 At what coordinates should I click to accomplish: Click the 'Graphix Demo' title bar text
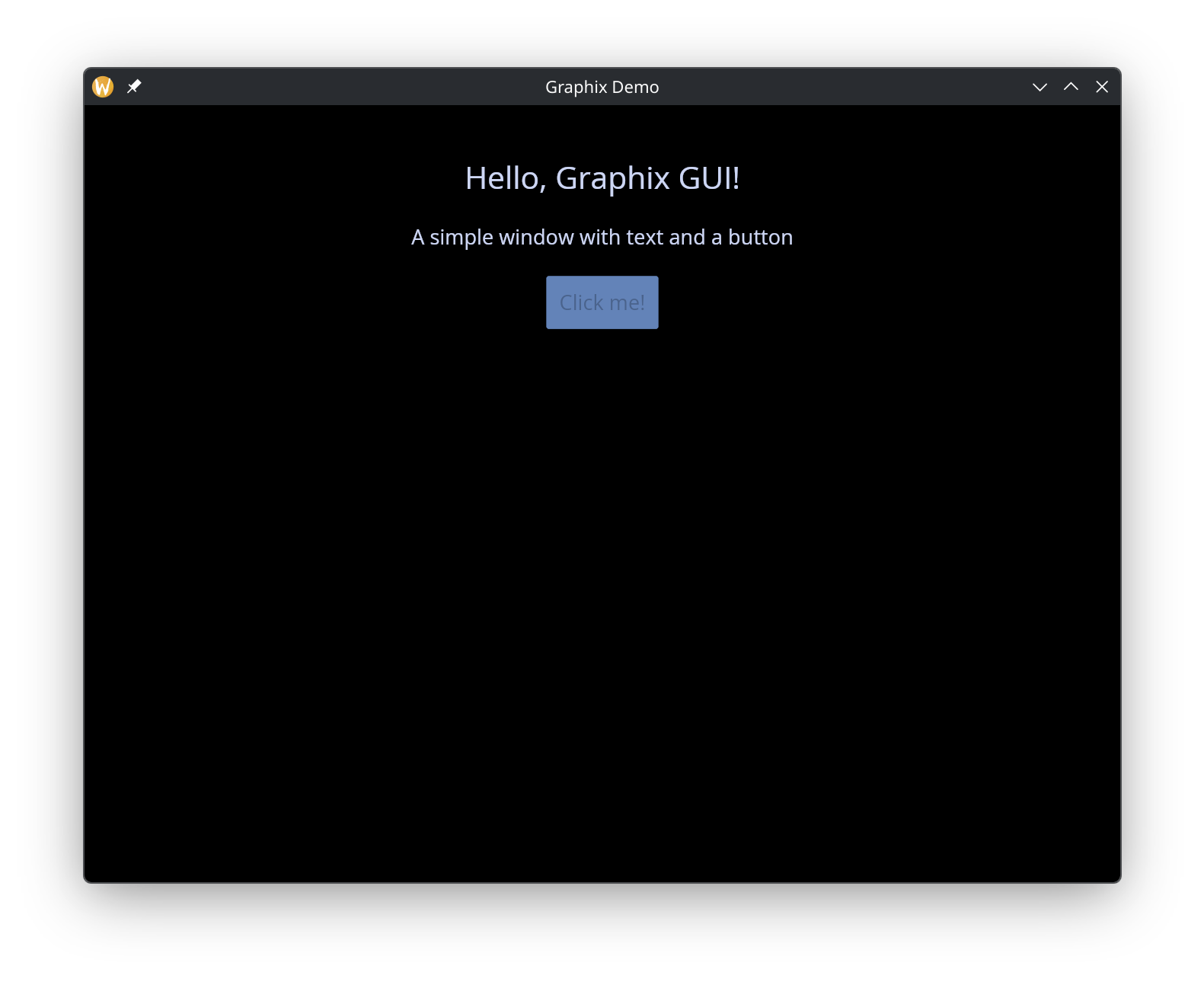(602, 87)
